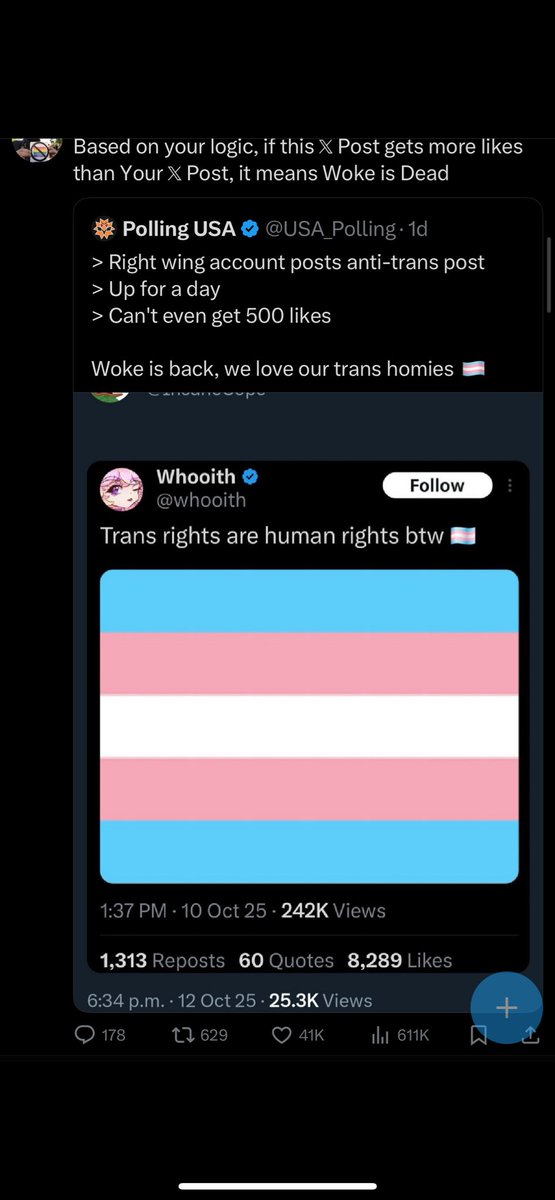Tap Whooith's verified badge
Image resolution: width=555 pixels, height=1200 pixels.
[x=251, y=477]
